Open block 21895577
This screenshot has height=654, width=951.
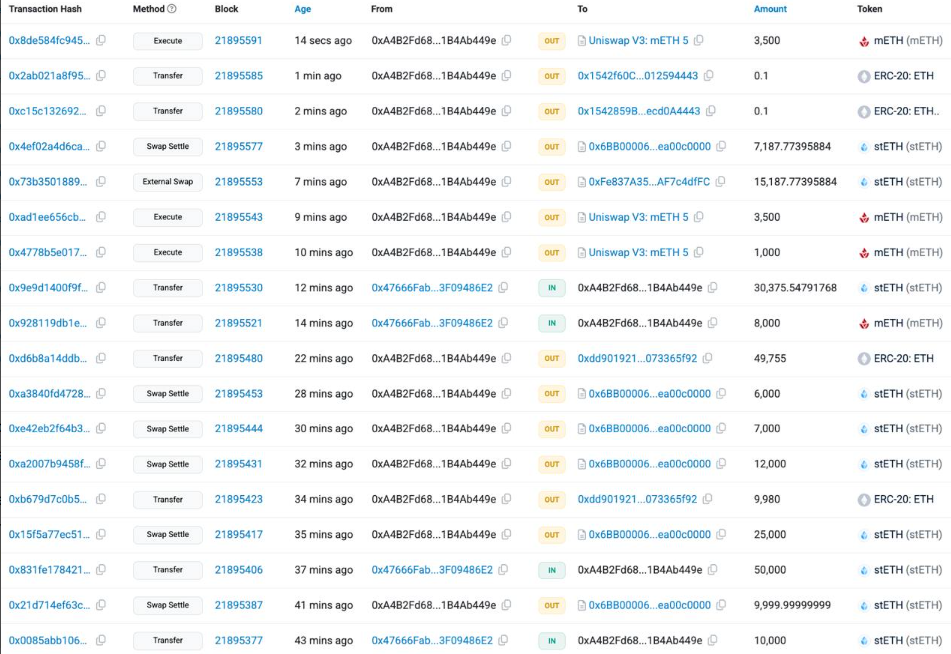[x=238, y=146]
